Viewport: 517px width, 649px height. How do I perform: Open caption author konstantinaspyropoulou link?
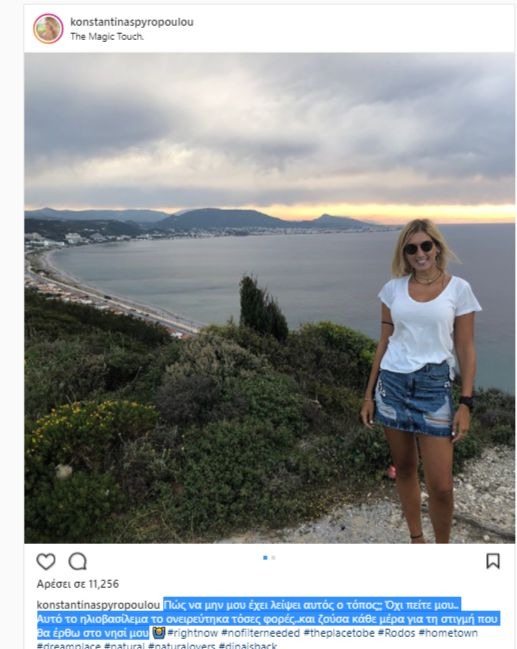(98, 605)
